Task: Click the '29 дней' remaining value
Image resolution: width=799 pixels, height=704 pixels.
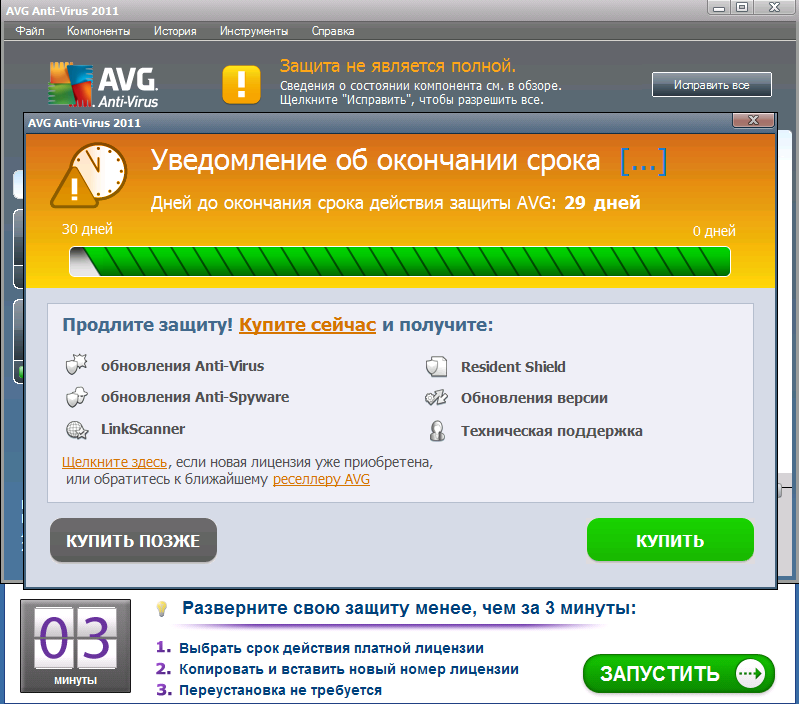Action: tap(602, 203)
